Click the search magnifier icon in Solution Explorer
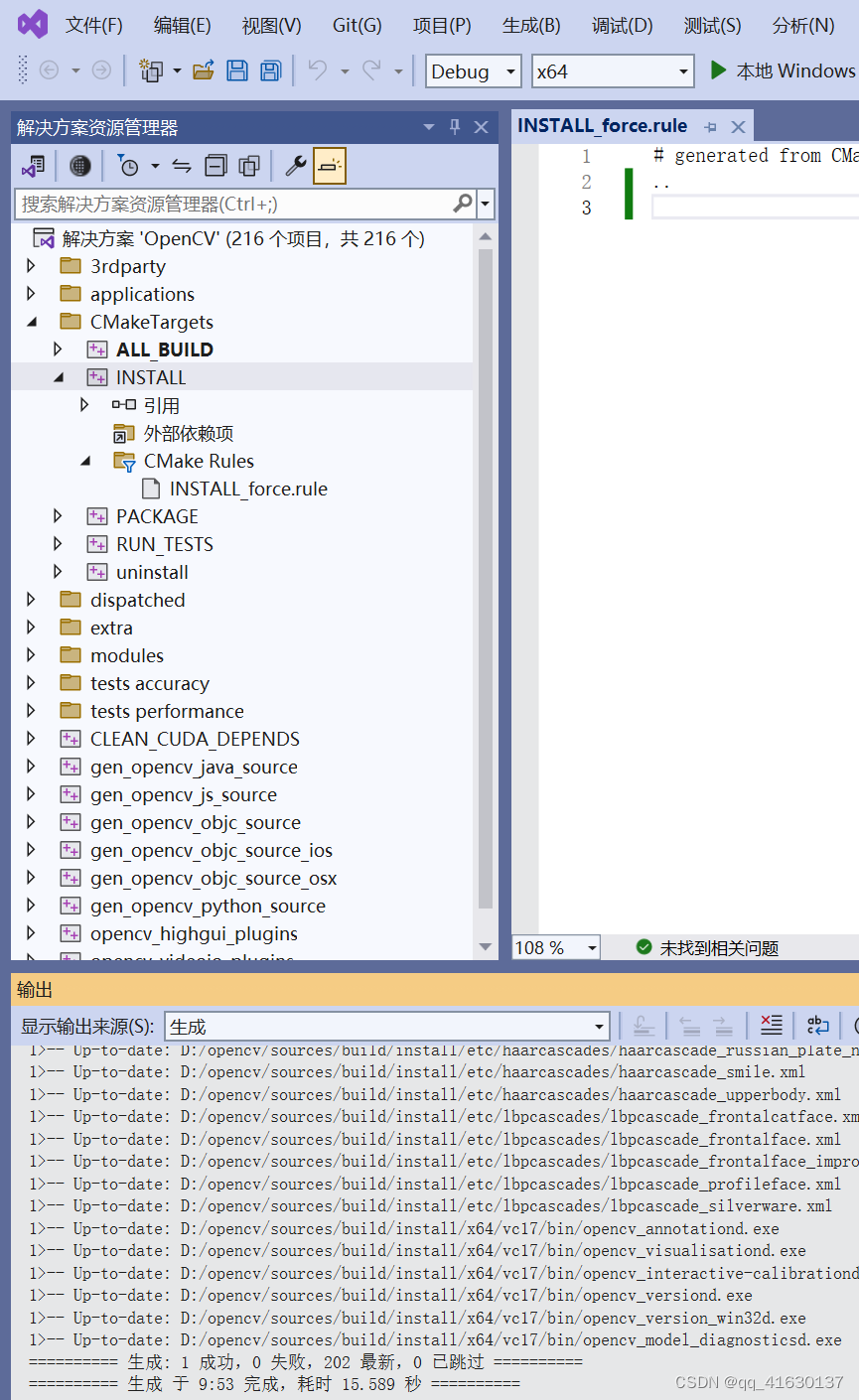The width and height of the screenshot is (859, 1400). [463, 204]
